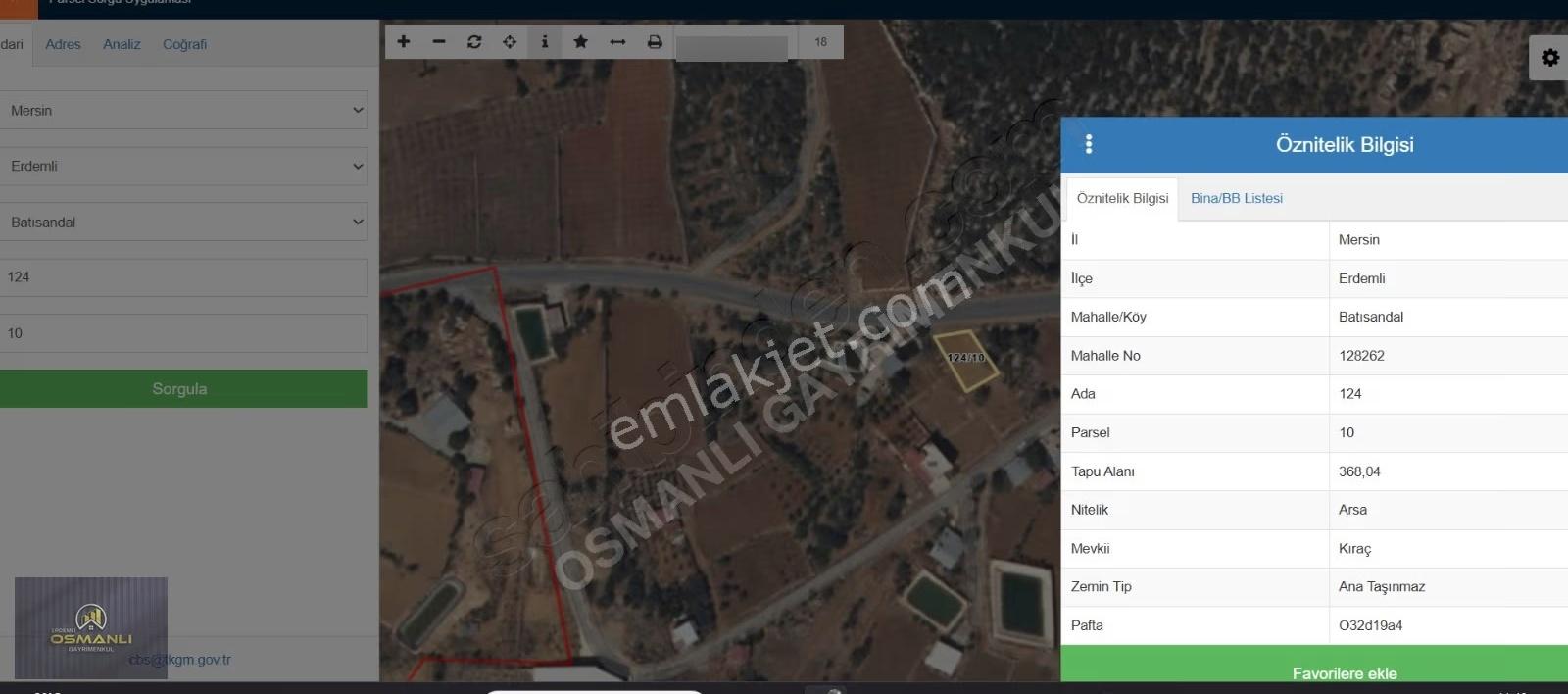Select the Öznitelik Bilgisi tab
1568x694 pixels.
click(x=1122, y=198)
